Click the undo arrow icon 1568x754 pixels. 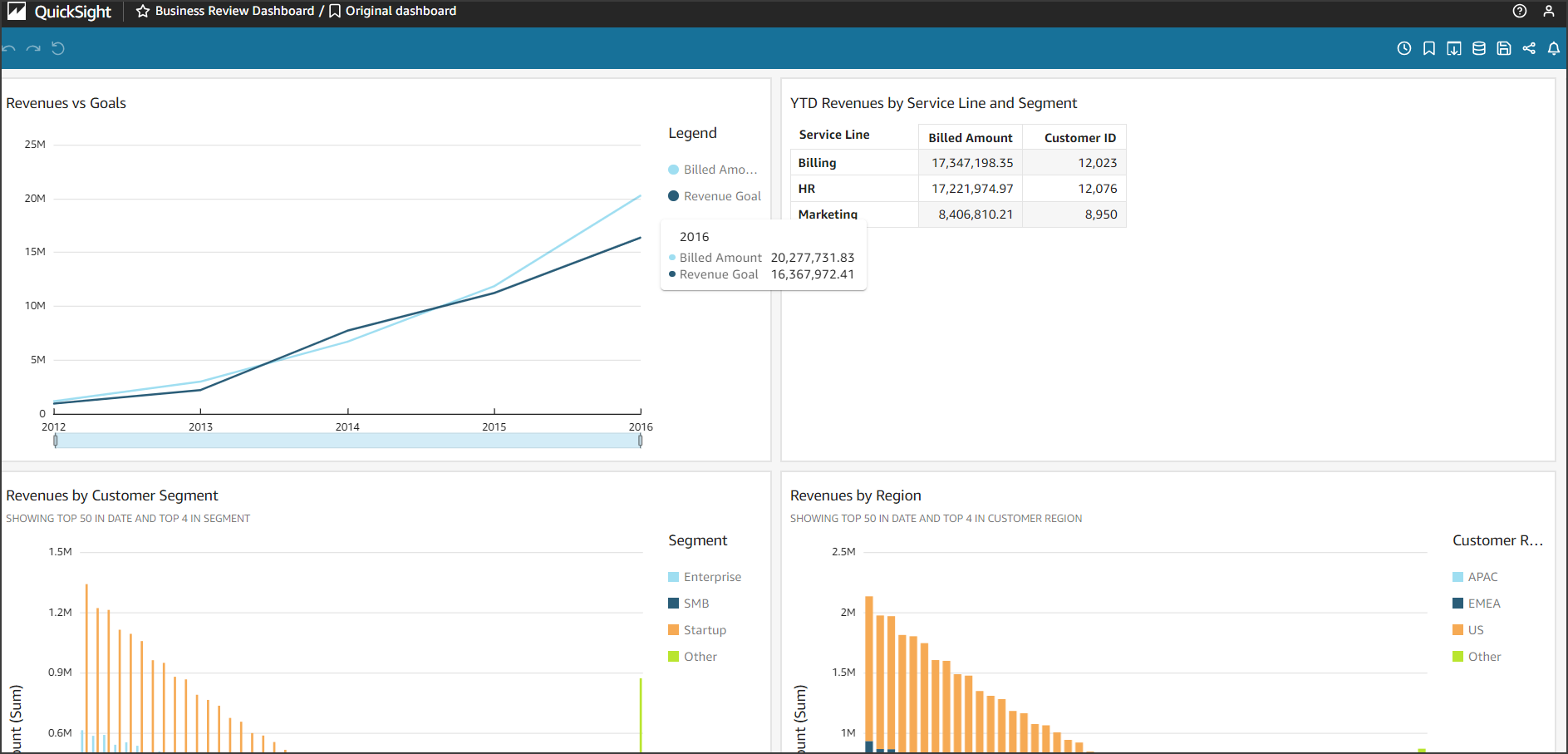9,48
